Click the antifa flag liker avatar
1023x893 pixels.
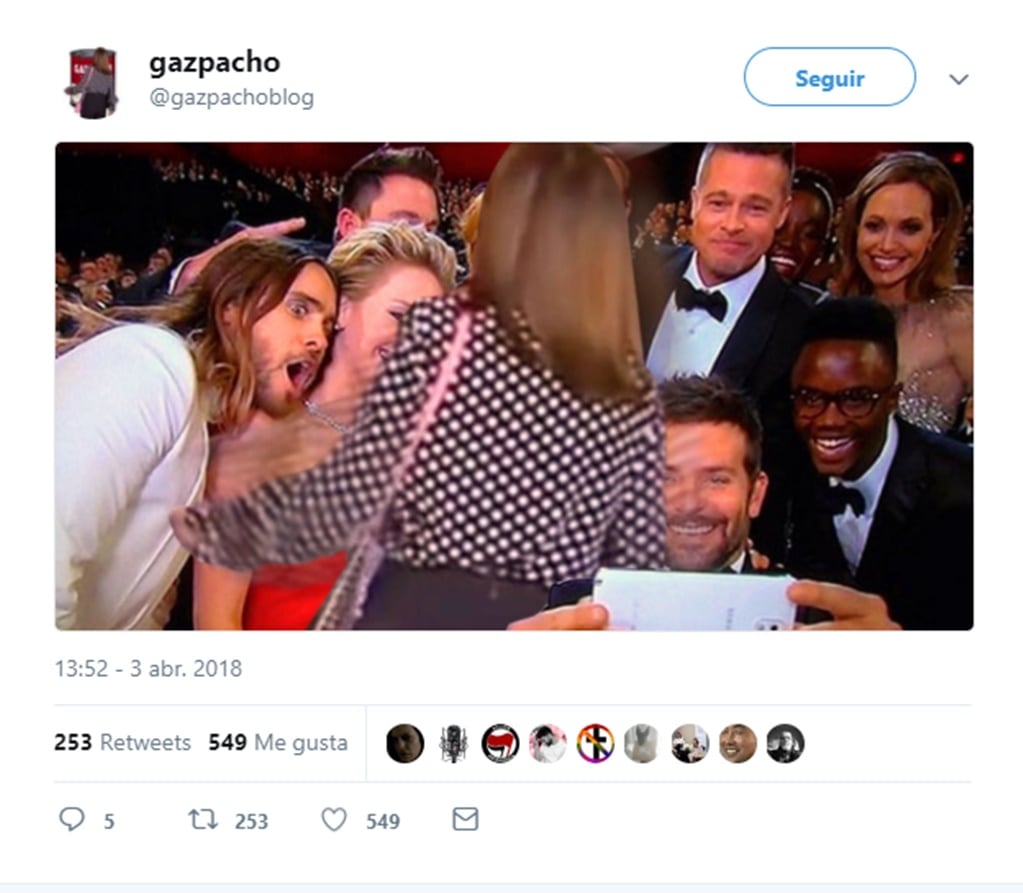click(x=500, y=743)
